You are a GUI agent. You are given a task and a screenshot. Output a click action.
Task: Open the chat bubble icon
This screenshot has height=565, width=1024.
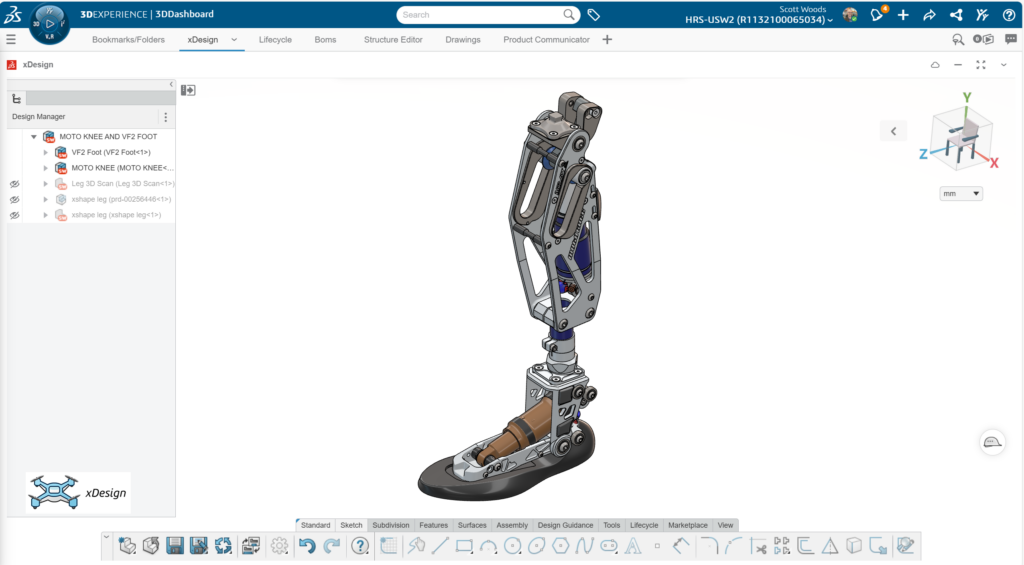(x=1011, y=39)
